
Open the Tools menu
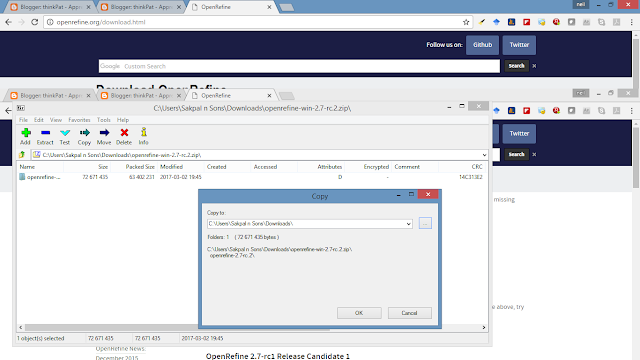tap(104, 120)
